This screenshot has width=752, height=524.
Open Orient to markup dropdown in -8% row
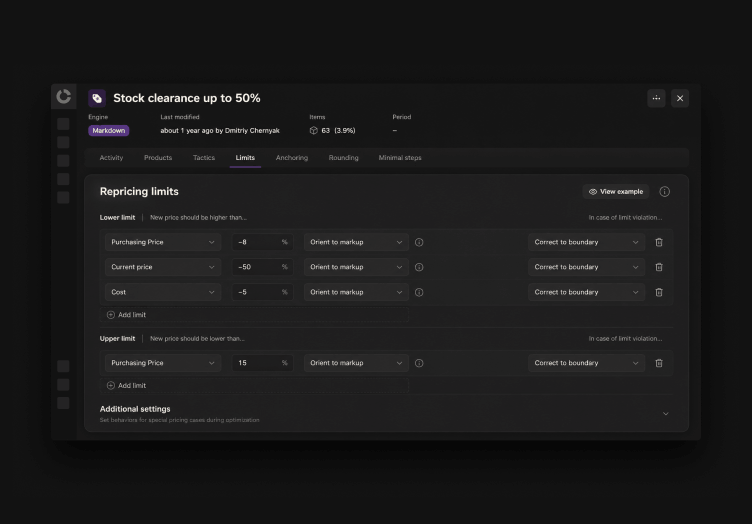356,243
